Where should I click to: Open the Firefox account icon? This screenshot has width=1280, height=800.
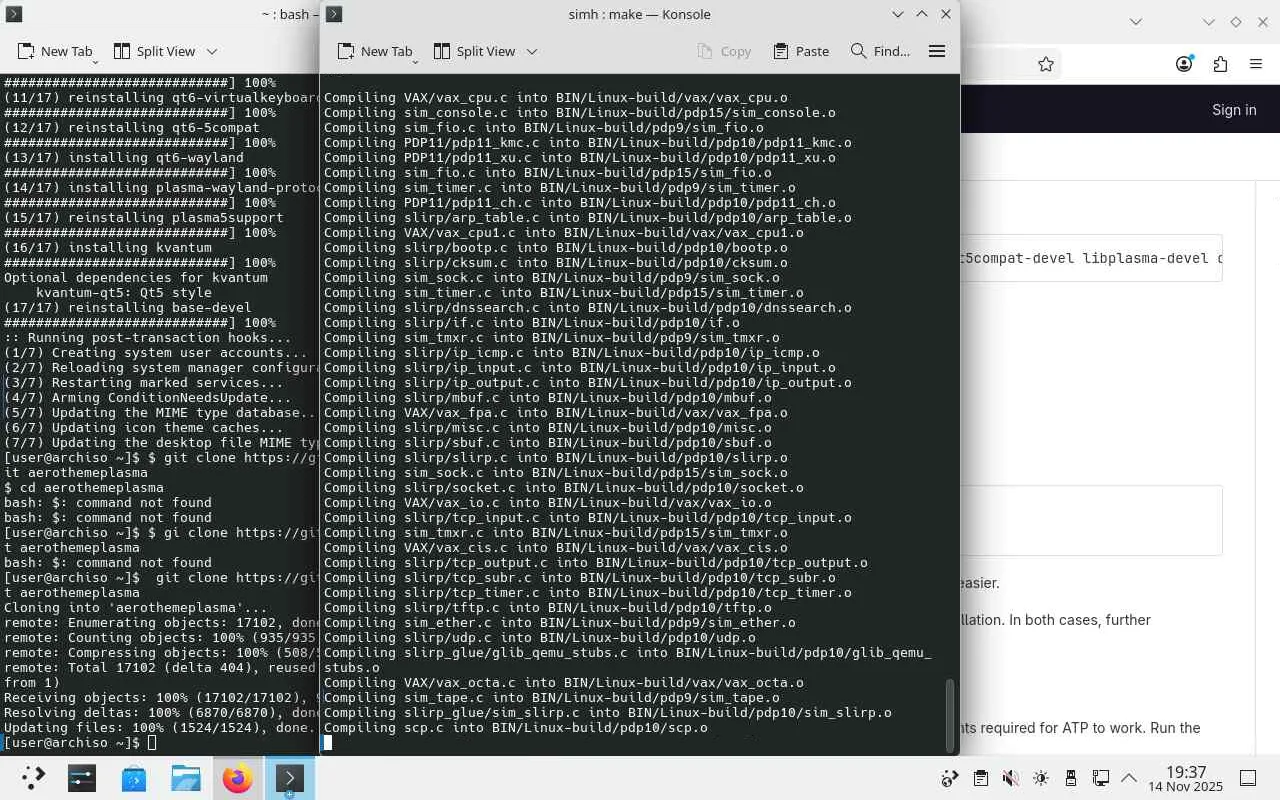point(1184,64)
